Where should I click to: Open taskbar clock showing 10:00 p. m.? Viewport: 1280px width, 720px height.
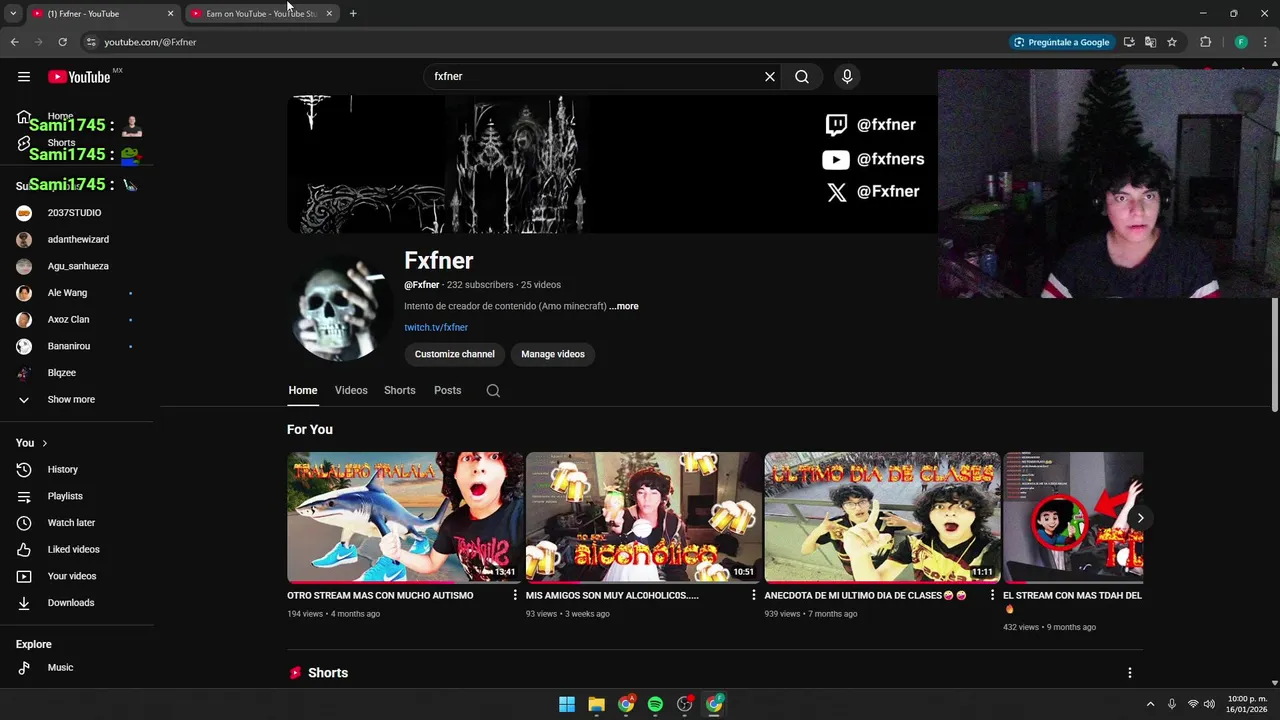point(1247,704)
